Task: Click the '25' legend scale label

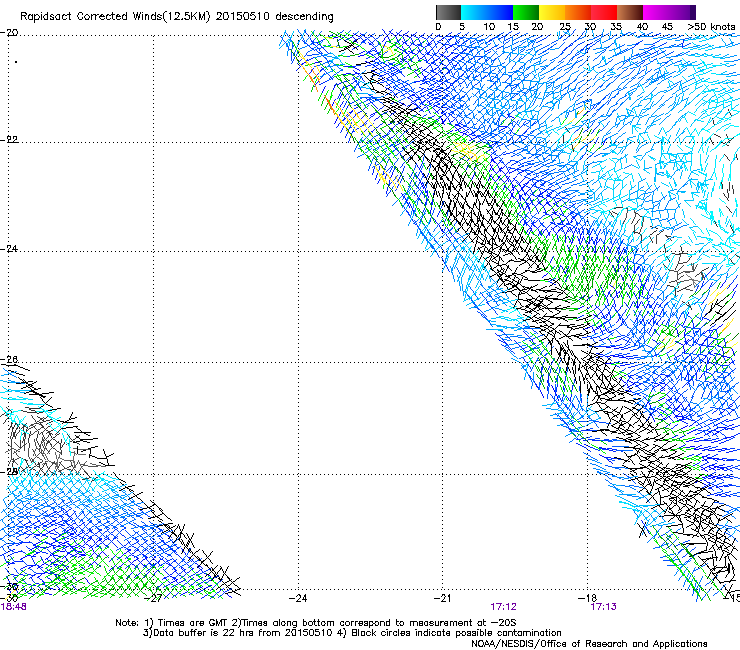Action: pos(565,27)
